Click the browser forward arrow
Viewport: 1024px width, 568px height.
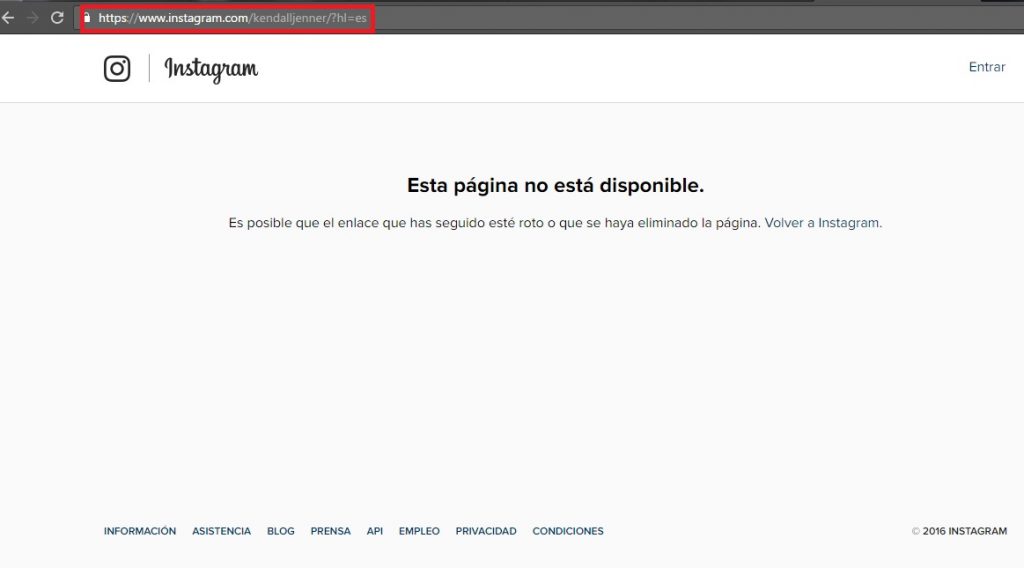tap(33, 18)
